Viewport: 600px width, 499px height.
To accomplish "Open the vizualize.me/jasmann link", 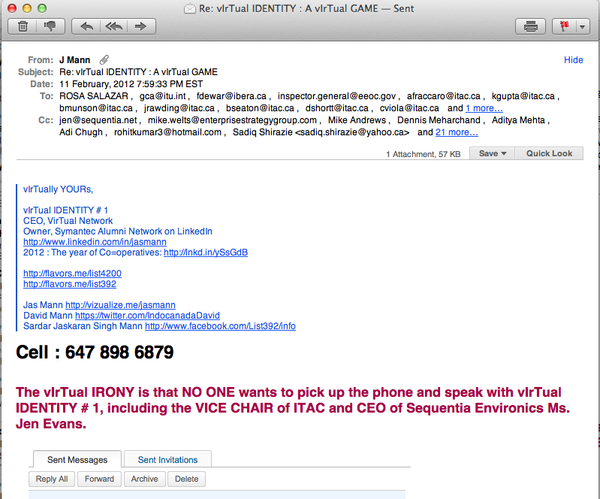I will point(121,305).
